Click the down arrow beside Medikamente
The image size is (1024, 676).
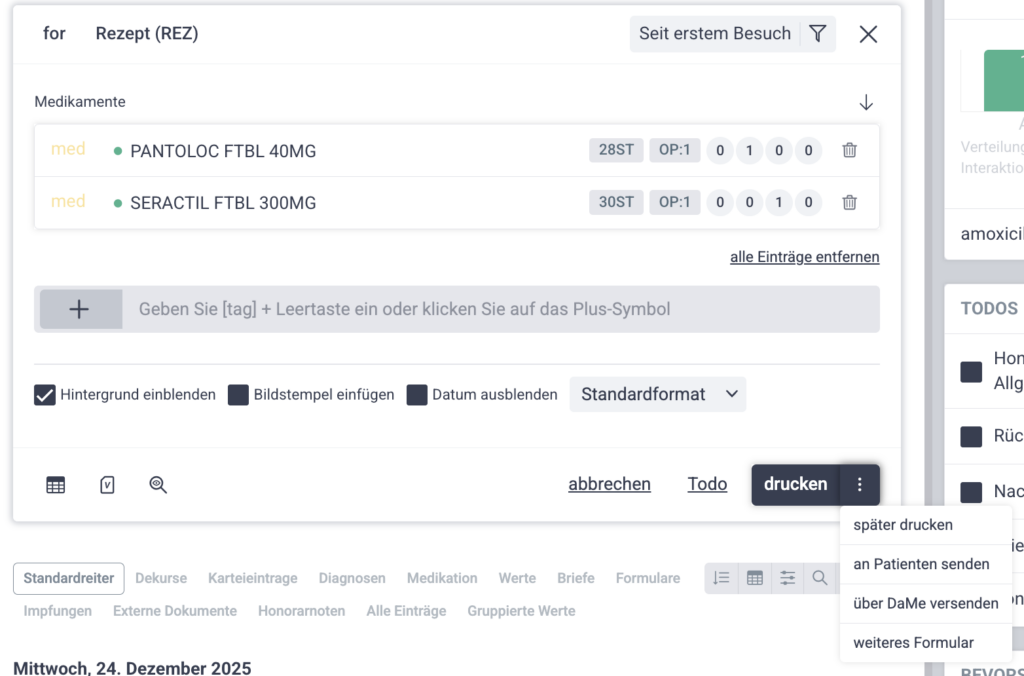(x=866, y=102)
